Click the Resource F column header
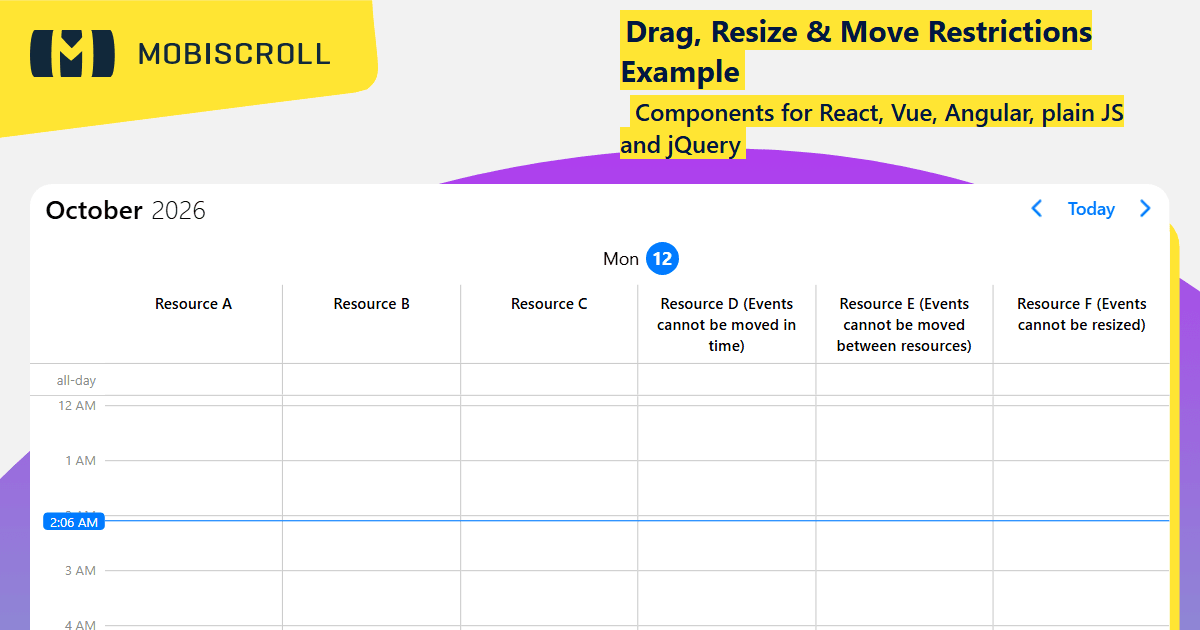 (1082, 314)
